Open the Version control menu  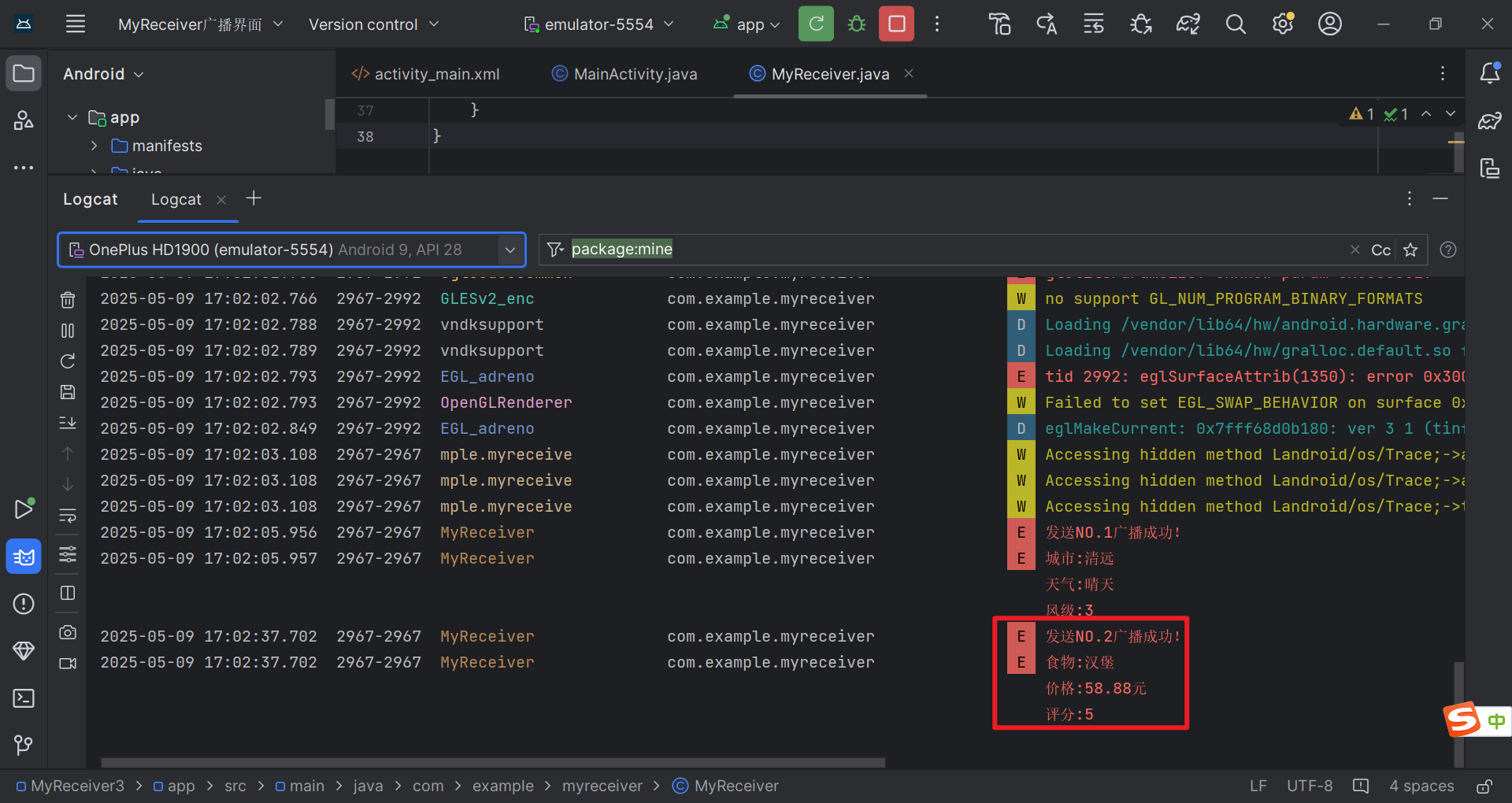pos(373,24)
